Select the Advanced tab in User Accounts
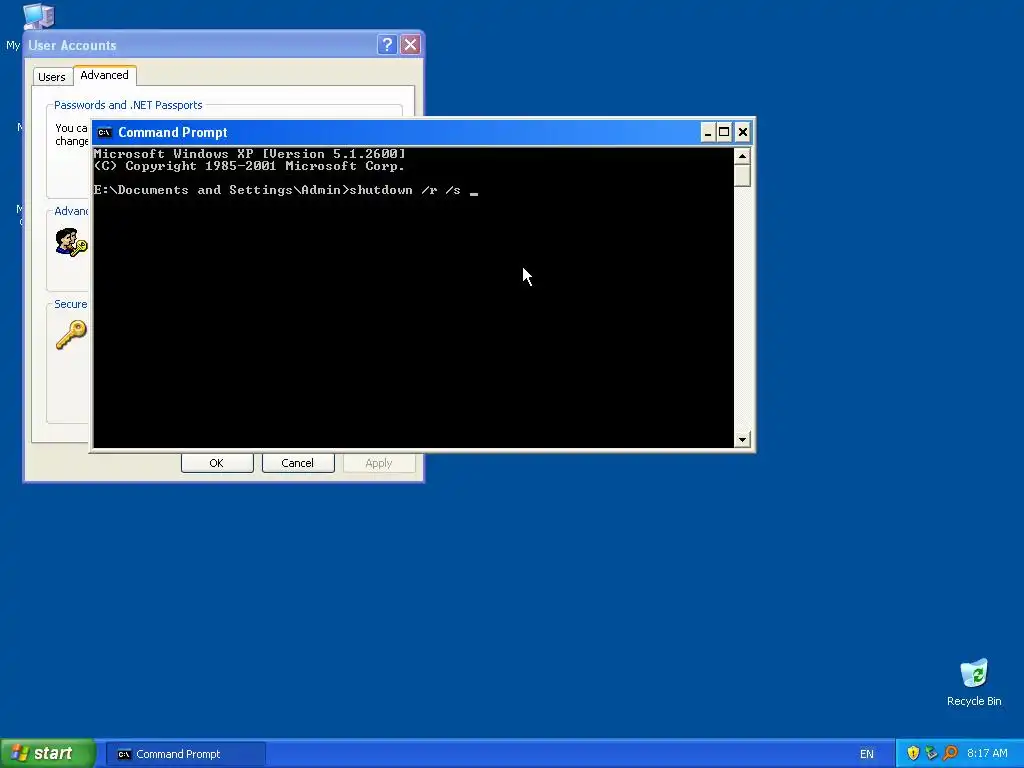The width and height of the screenshot is (1024, 768). pos(104,75)
